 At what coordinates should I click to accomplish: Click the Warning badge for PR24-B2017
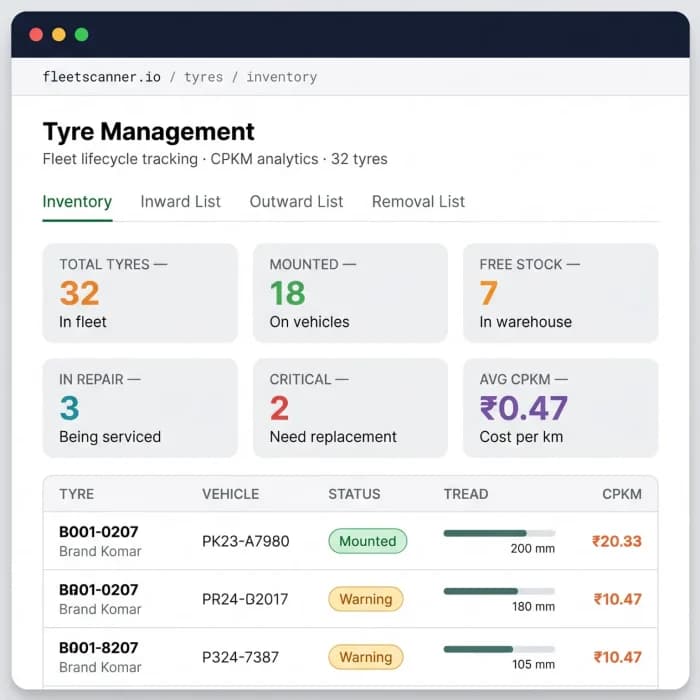click(366, 599)
